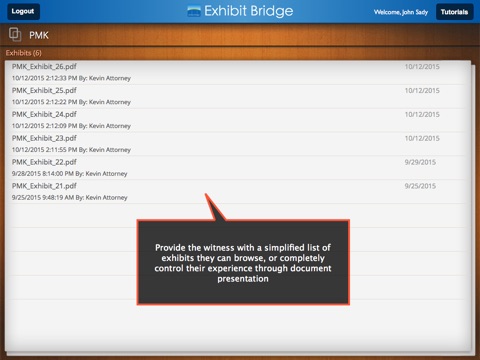Click the Exhibits (6) header
Image resolution: width=480 pixels, height=360 pixels.
pyautogui.click(x=24, y=53)
